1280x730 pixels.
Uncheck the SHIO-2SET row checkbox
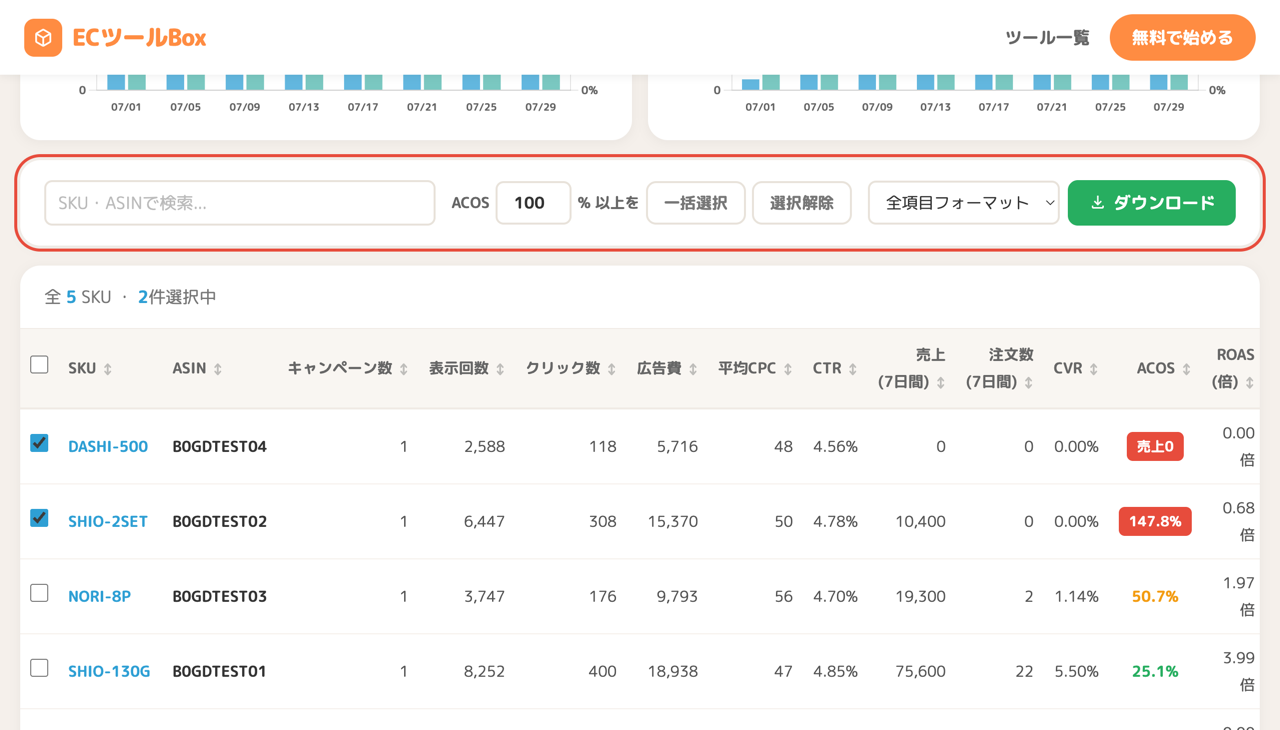(x=39, y=517)
